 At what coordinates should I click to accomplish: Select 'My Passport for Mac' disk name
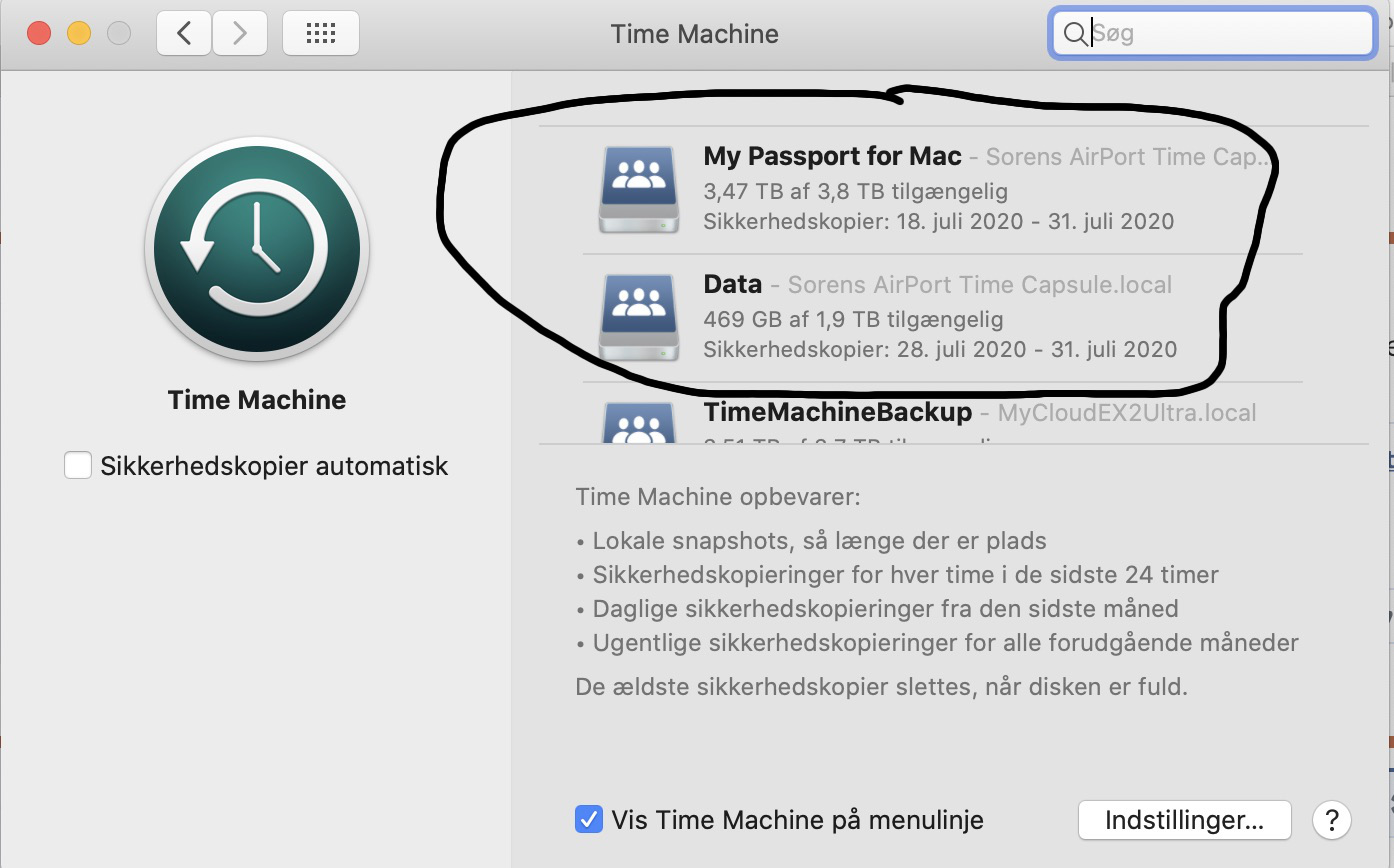click(x=832, y=157)
